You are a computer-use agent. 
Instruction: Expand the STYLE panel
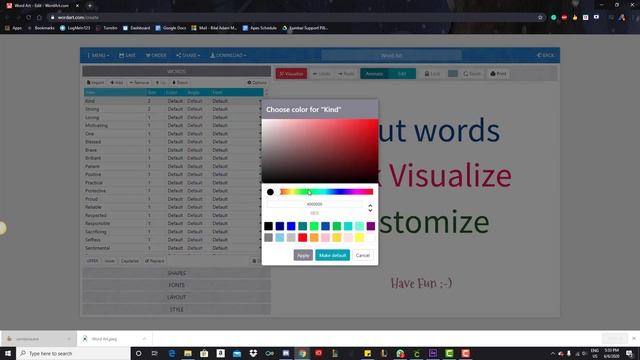(176, 309)
